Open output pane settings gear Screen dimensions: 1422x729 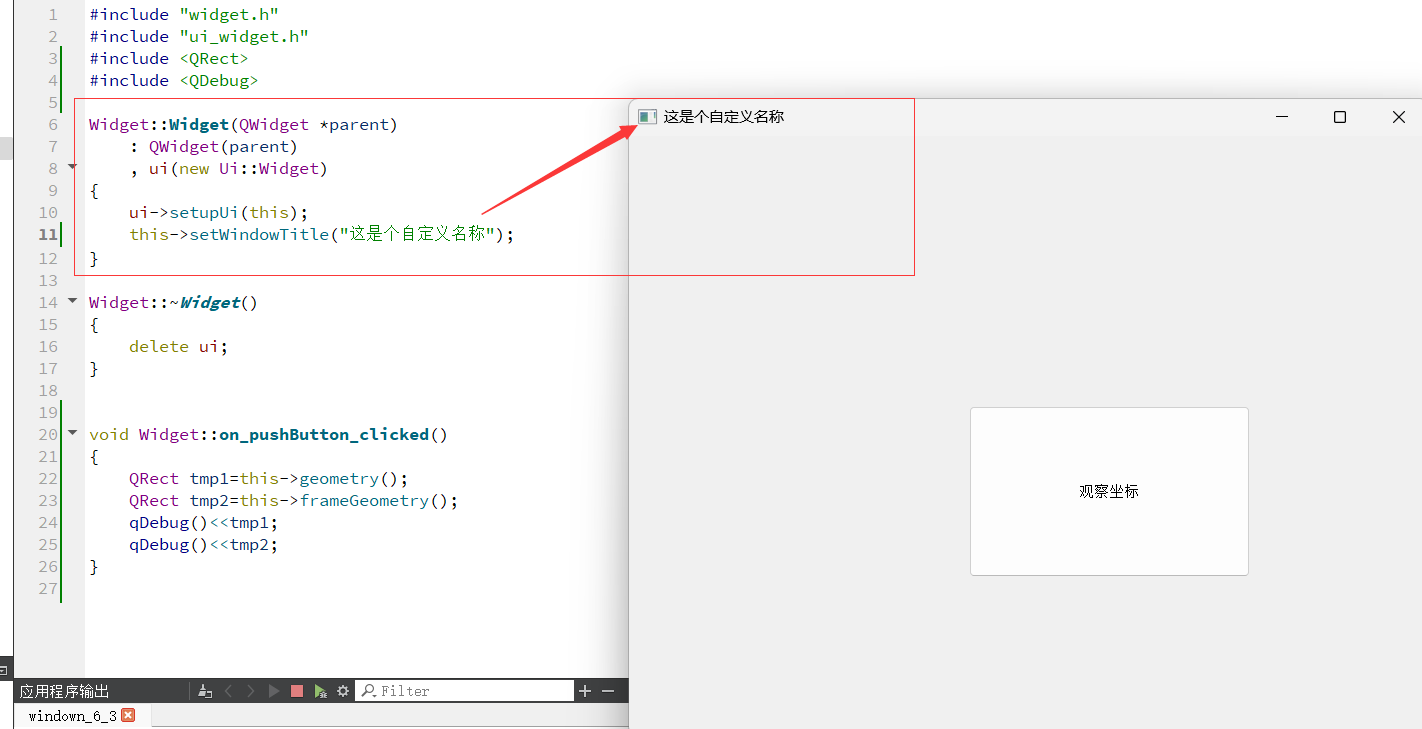[x=343, y=690]
